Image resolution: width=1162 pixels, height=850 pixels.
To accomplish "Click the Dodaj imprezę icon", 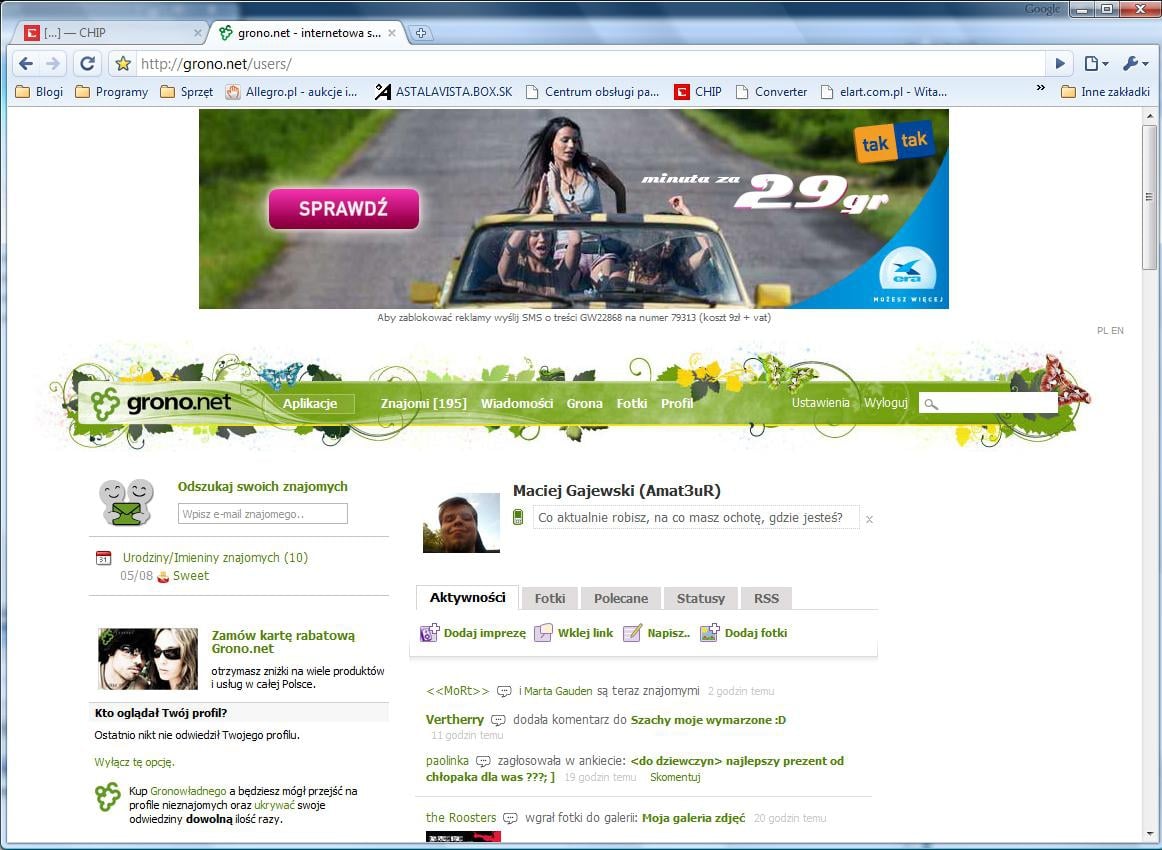I will click(430, 633).
